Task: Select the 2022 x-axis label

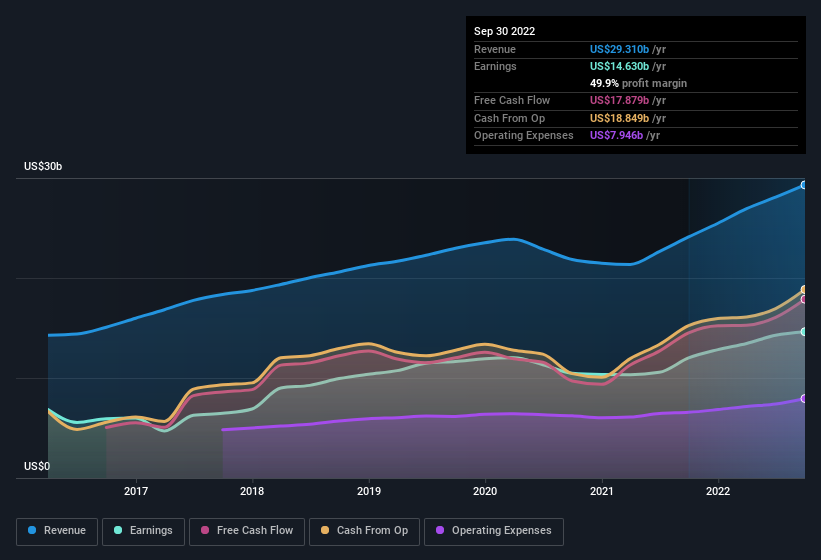Action: tap(718, 491)
